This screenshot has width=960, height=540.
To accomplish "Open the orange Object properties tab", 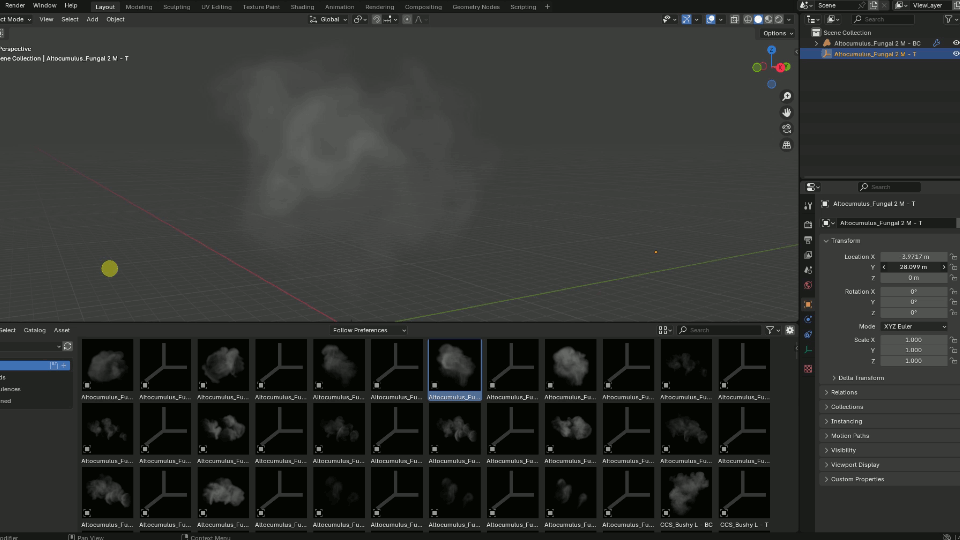I will [808, 304].
